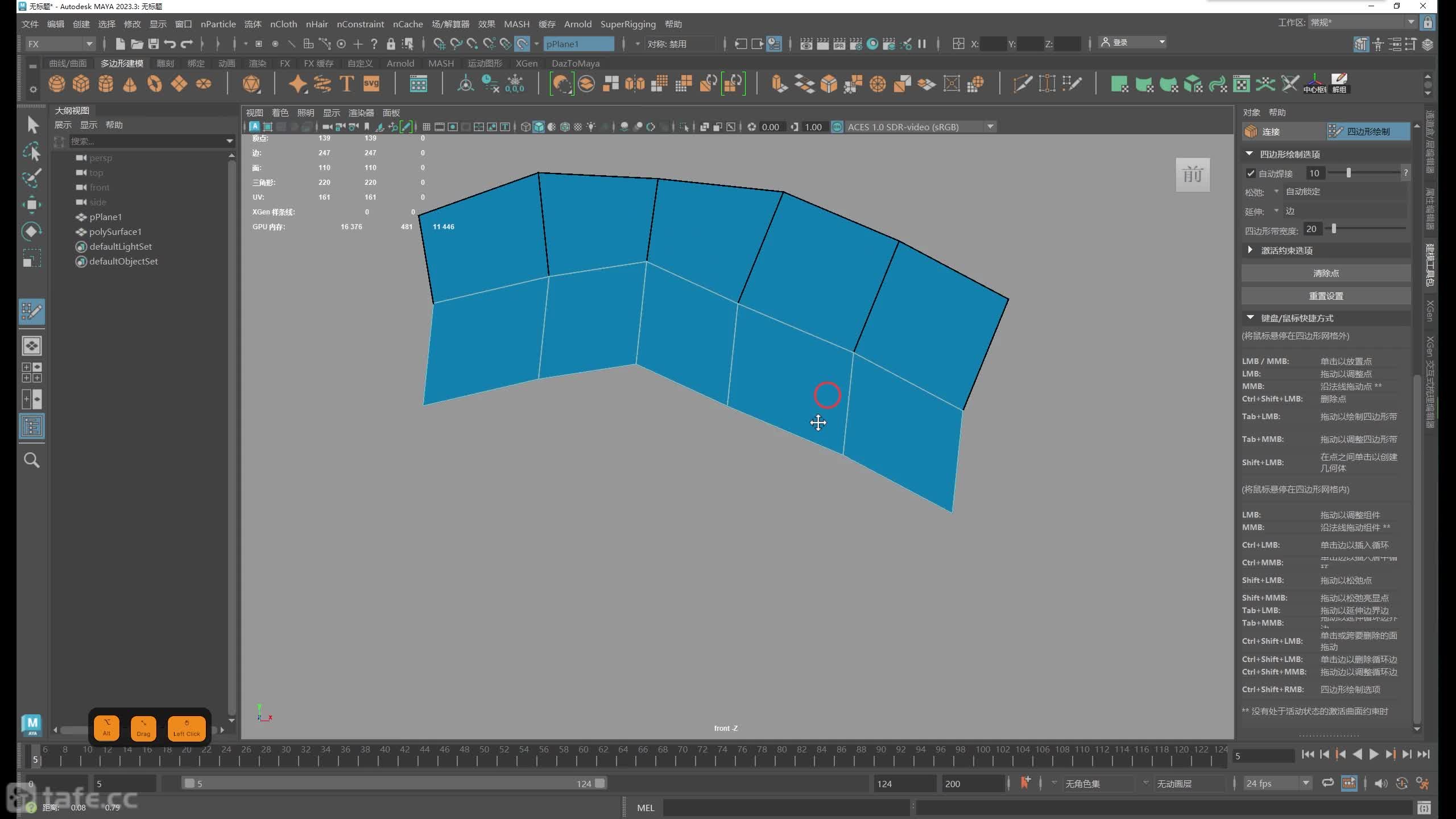Click the polygon Type tool icon
The width and height of the screenshot is (1456, 819).
(x=346, y=84)
